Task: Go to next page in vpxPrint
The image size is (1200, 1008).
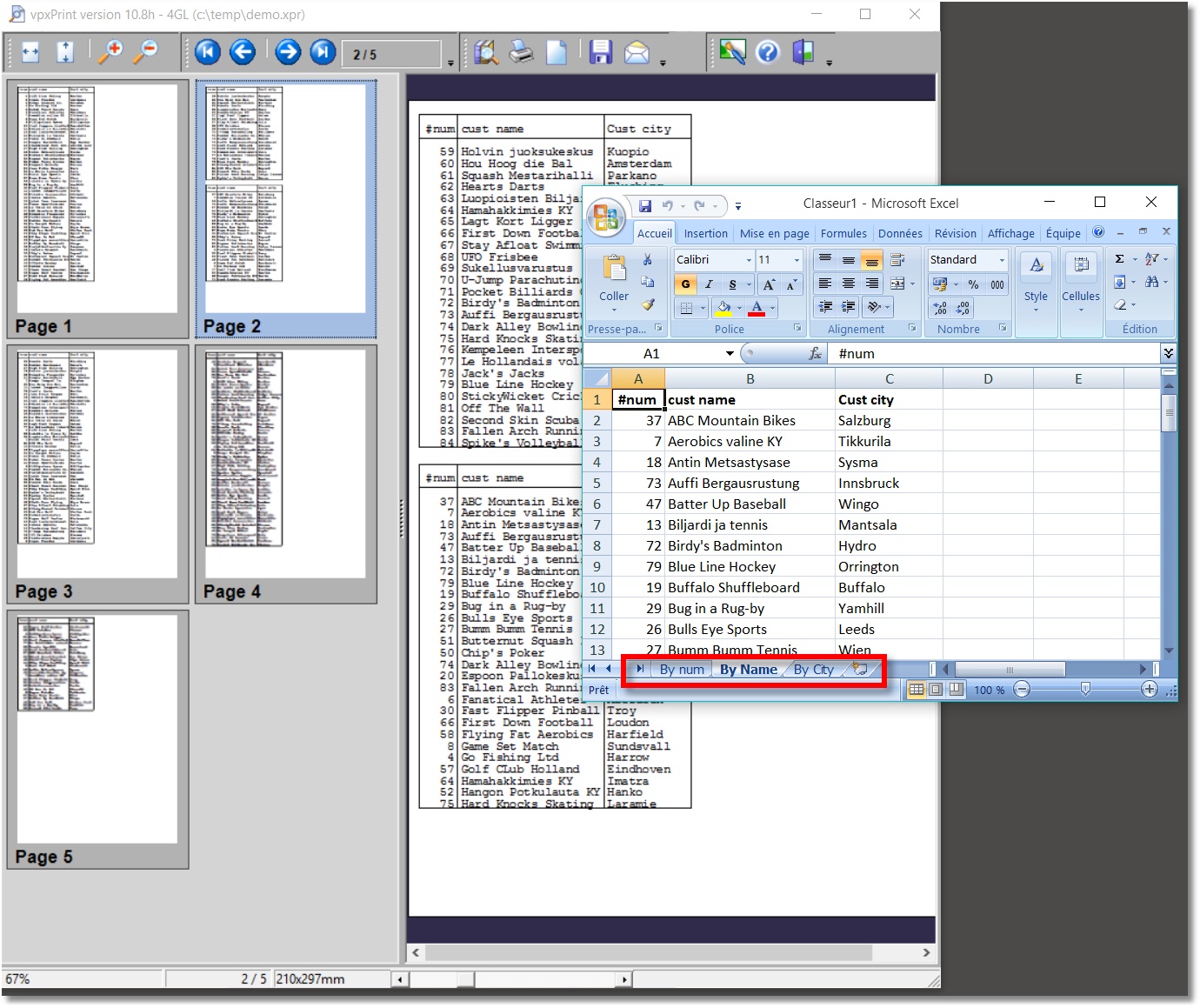Action: pyautogui.click(x=288, y=52)
